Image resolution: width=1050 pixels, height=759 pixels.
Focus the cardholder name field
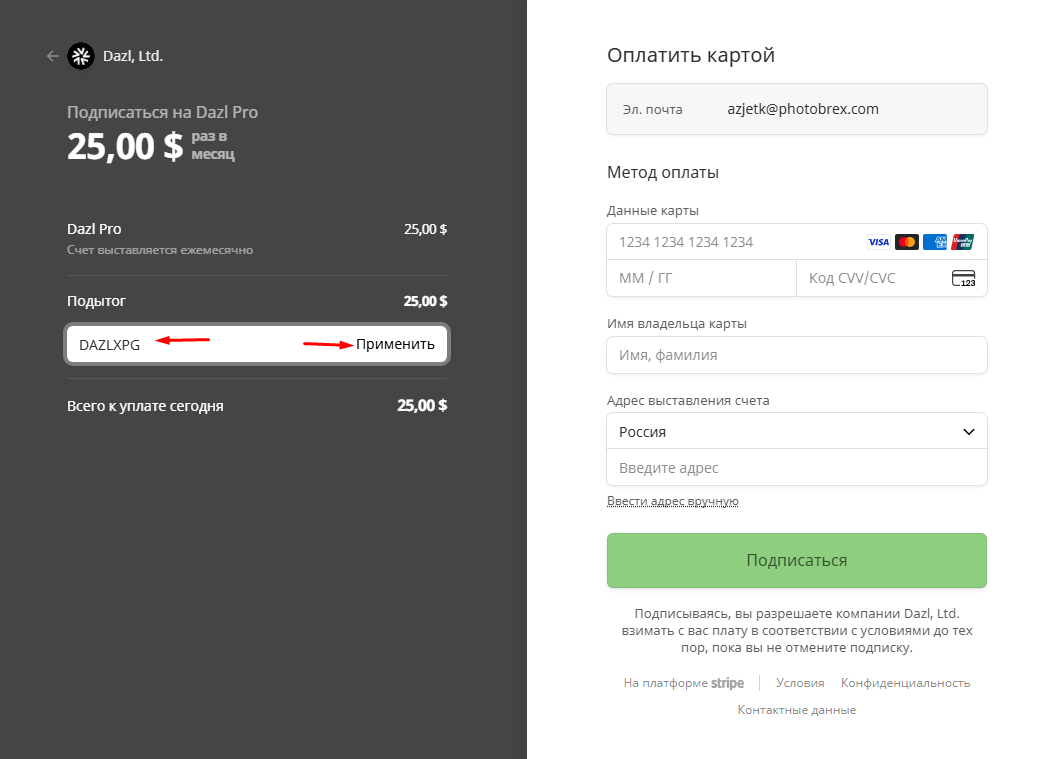tap(796, 355)
